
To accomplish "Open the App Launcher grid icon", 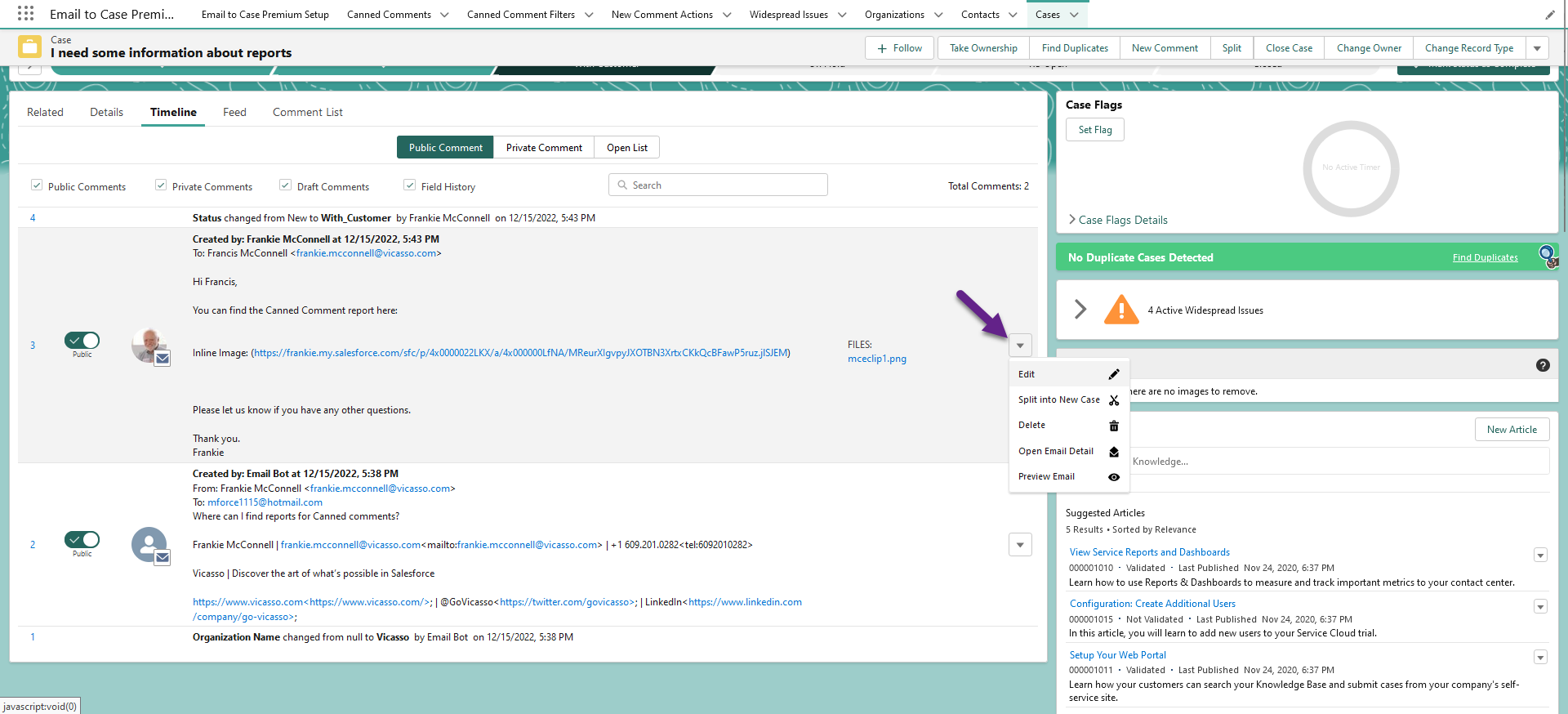I will (x=25, y=14).
